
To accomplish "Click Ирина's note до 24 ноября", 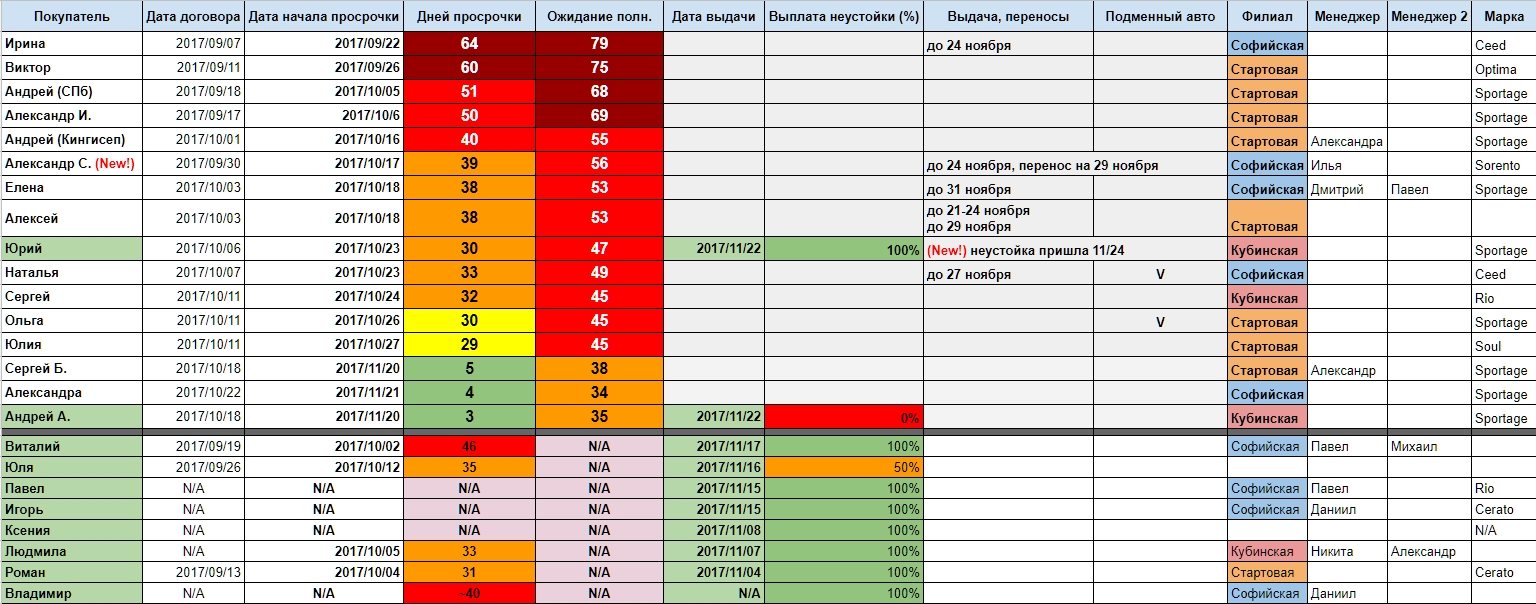I will point(970,46).
